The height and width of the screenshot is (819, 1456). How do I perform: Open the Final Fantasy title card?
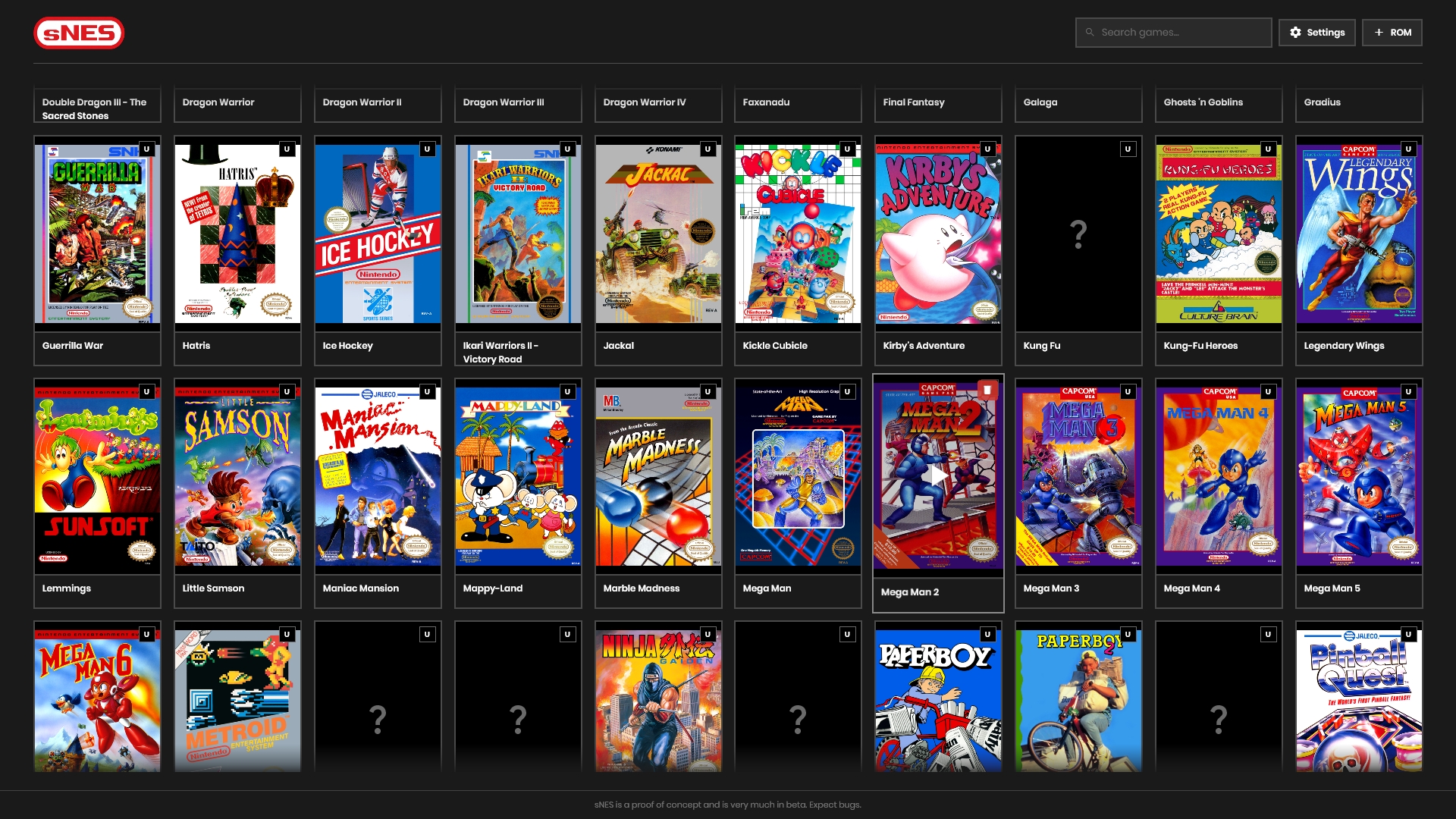tap(937, 104)
